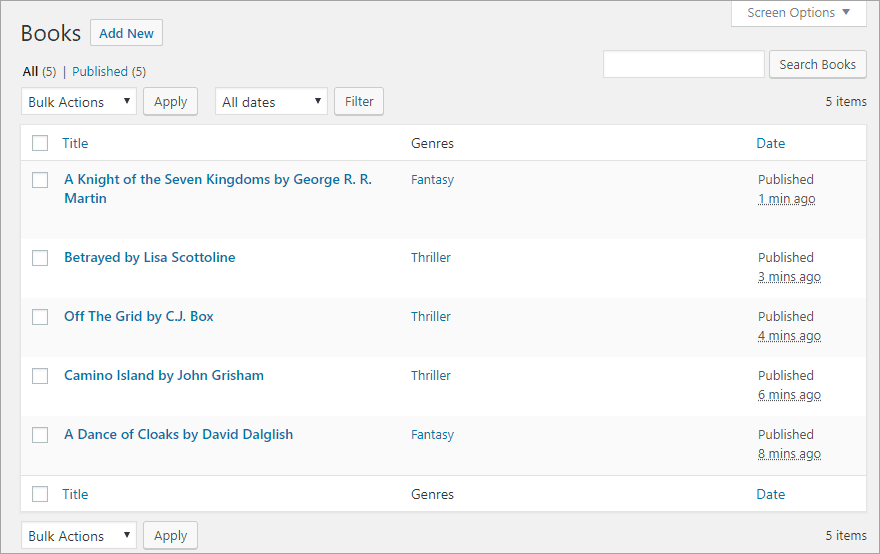Click the bottom '5 items' count
The height and width of the screenshot is (554, 880).
[x=846, y=535]
